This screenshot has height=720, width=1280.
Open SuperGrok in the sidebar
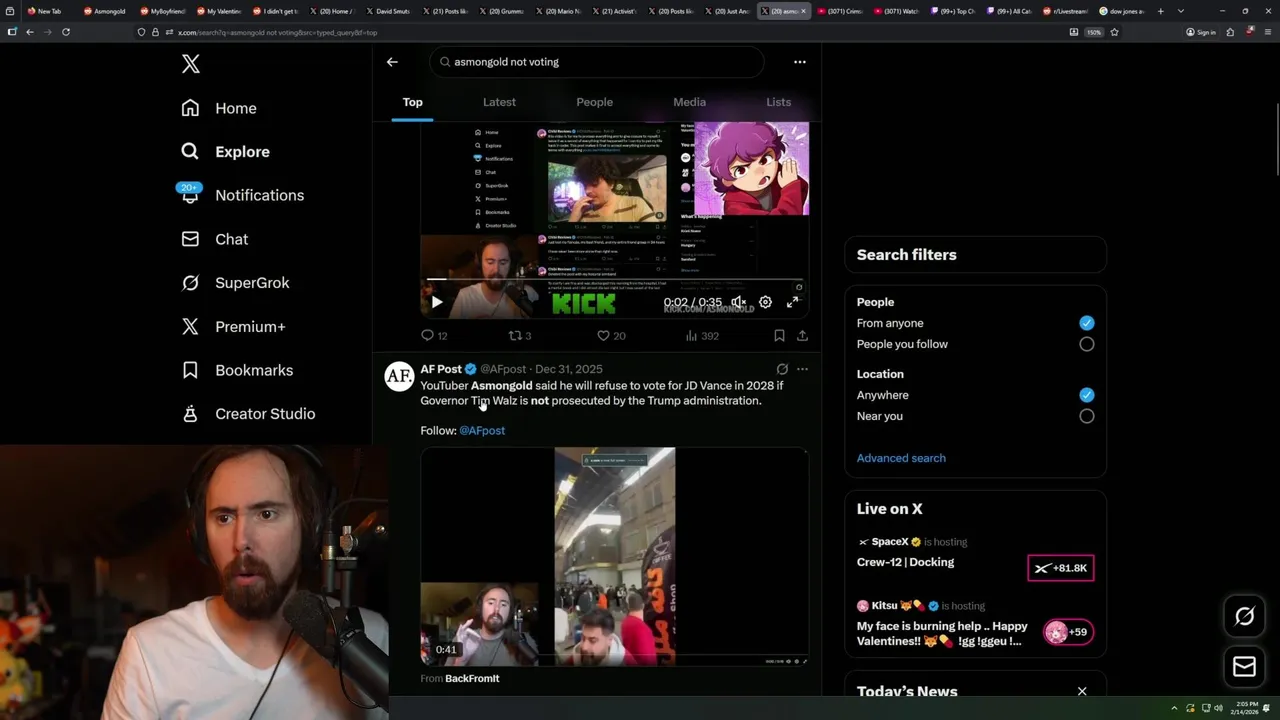click(234, 283)
